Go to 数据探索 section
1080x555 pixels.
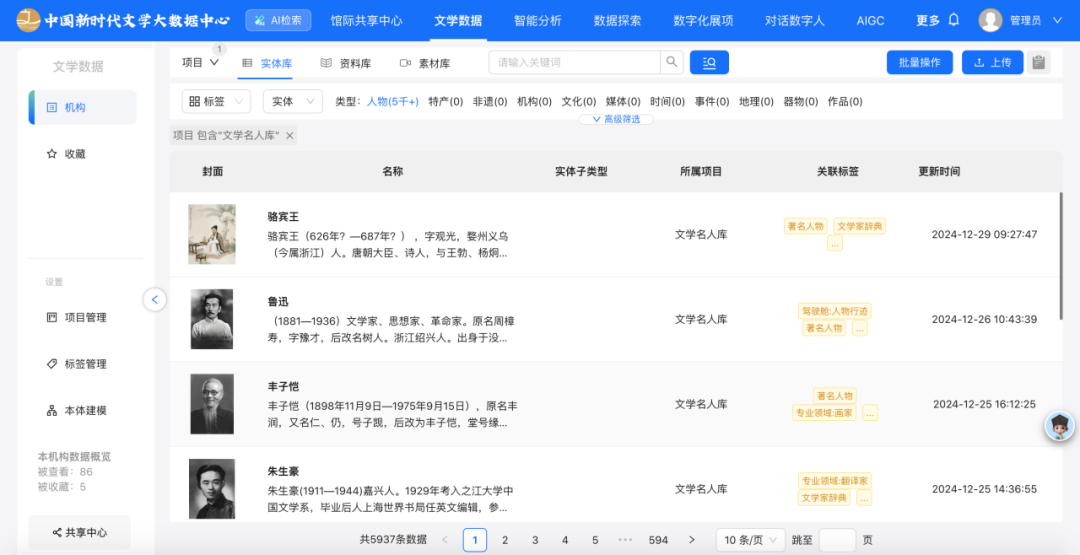(x=618, y=21)
